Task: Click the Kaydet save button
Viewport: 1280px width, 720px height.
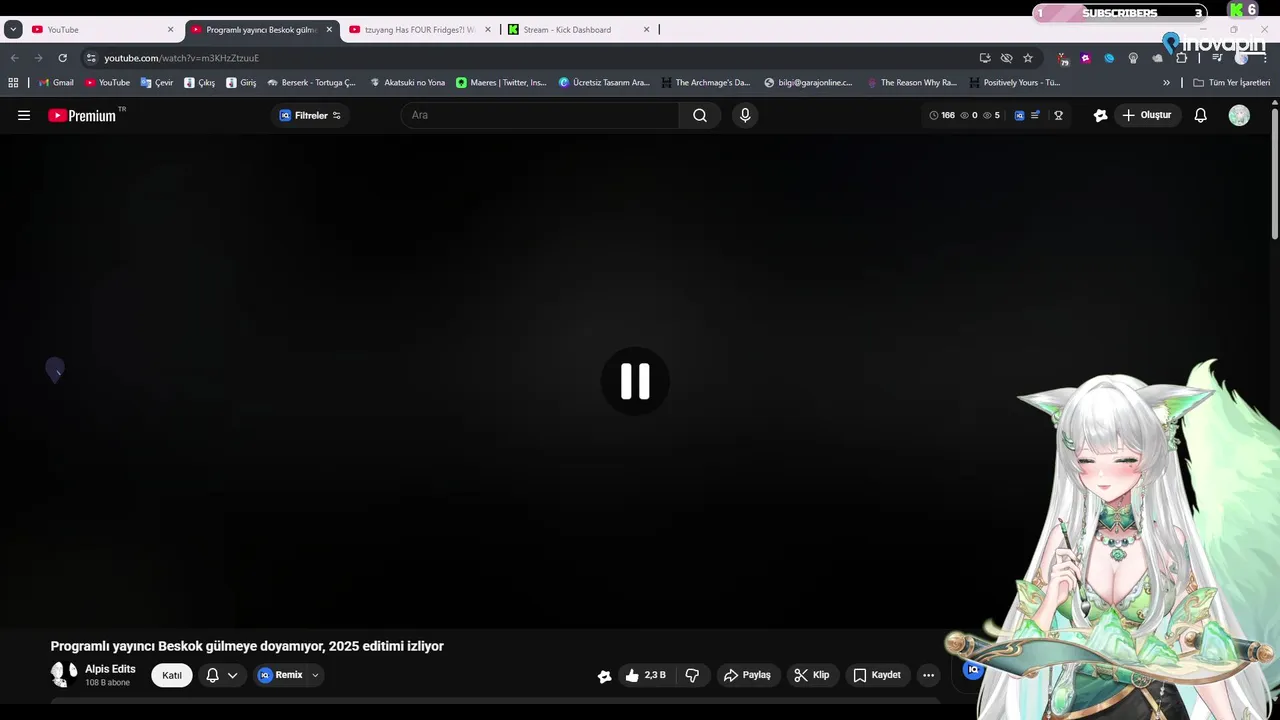Action: (877, 675)
